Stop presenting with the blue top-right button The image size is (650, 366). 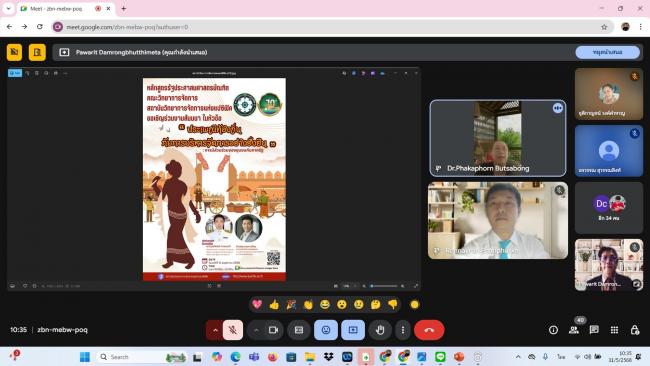pos(607,52)
